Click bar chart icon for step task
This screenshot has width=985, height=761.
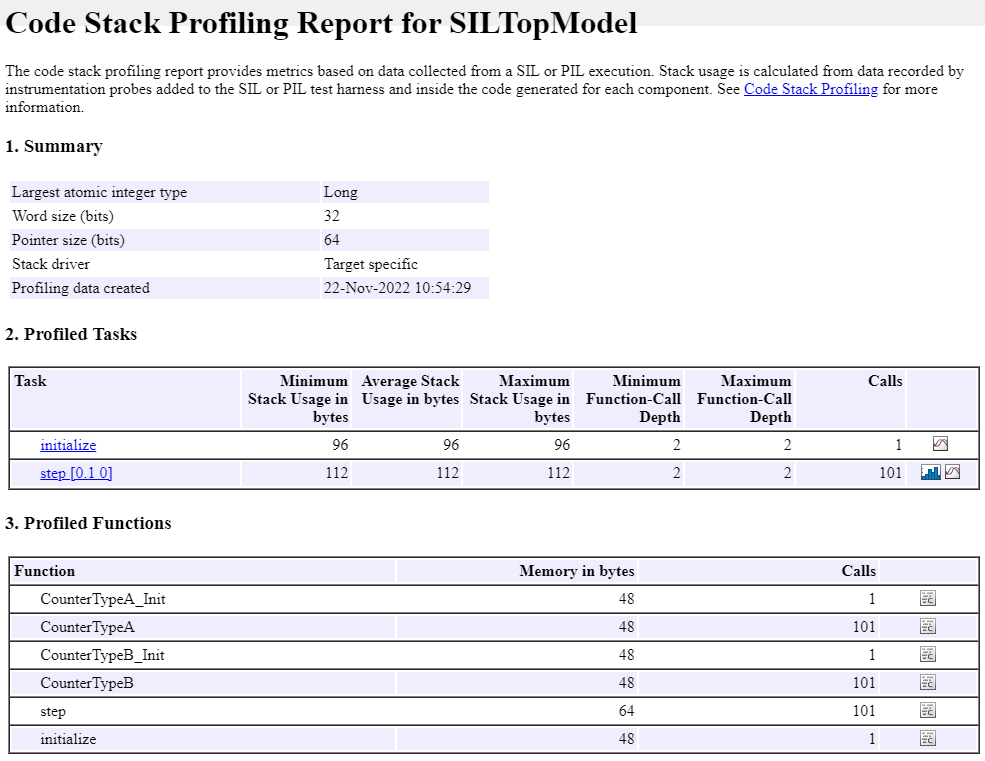pyautogui.click(x=930, y=473)
